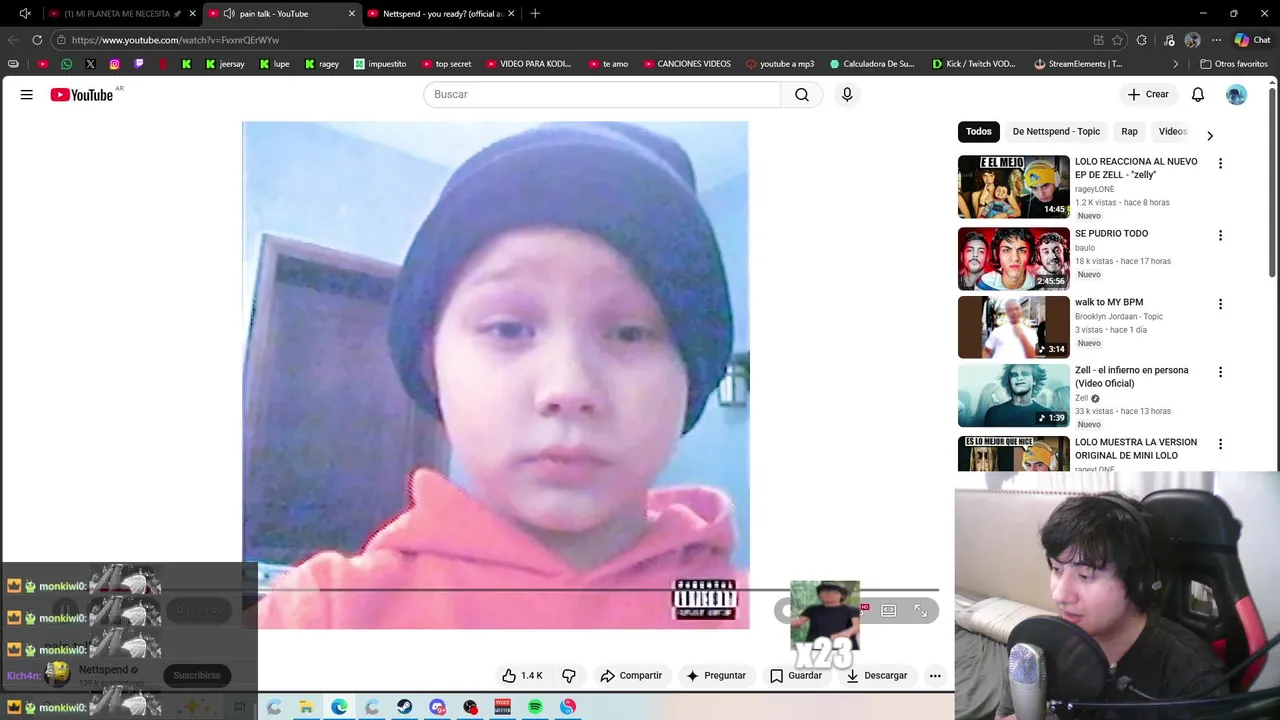The height and width of the screenshot is (720, 1280).
Task: Click the browser address bar URL
Action: [175, 40]
